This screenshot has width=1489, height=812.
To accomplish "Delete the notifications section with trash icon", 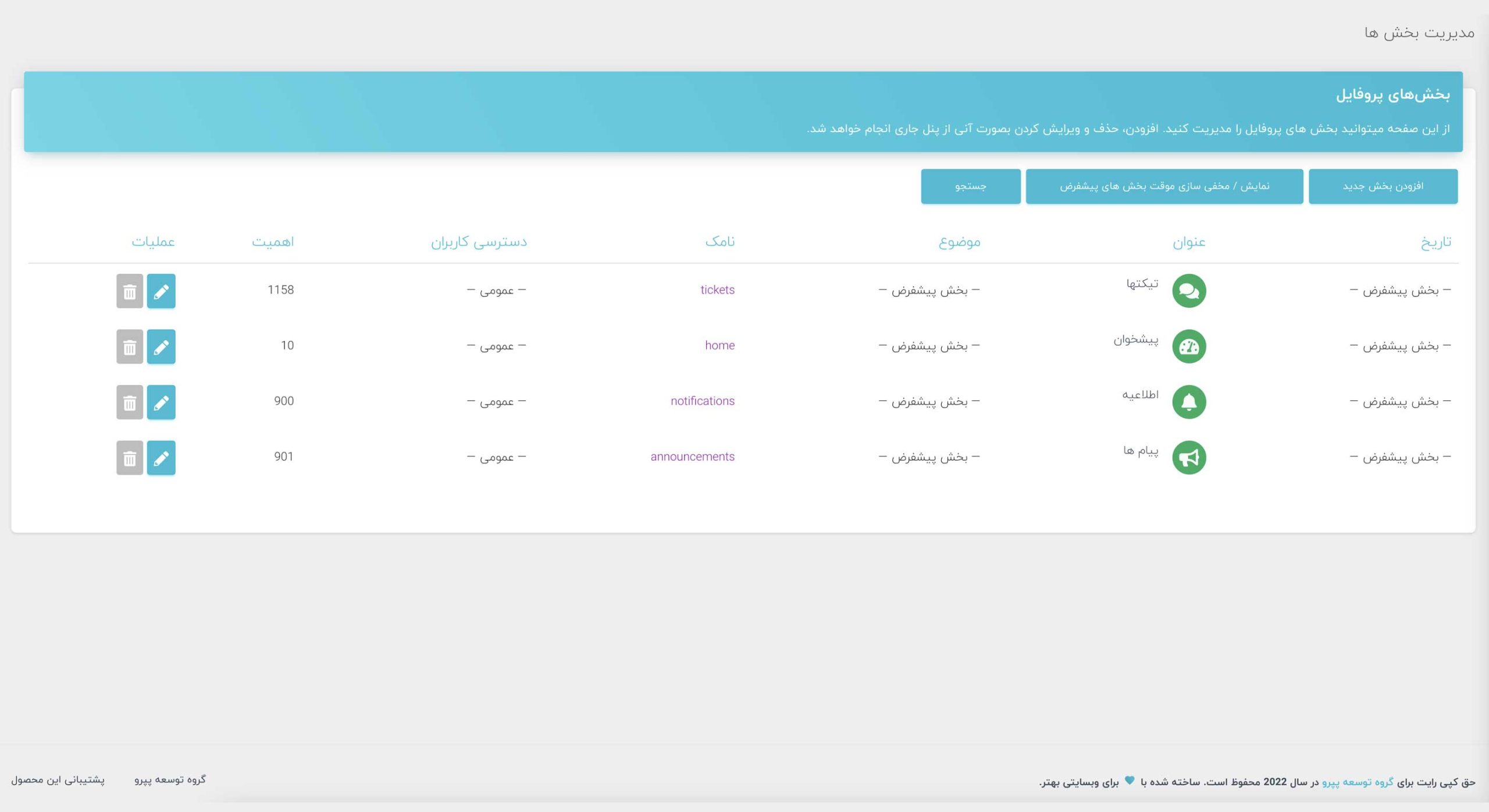I will 130,402.
